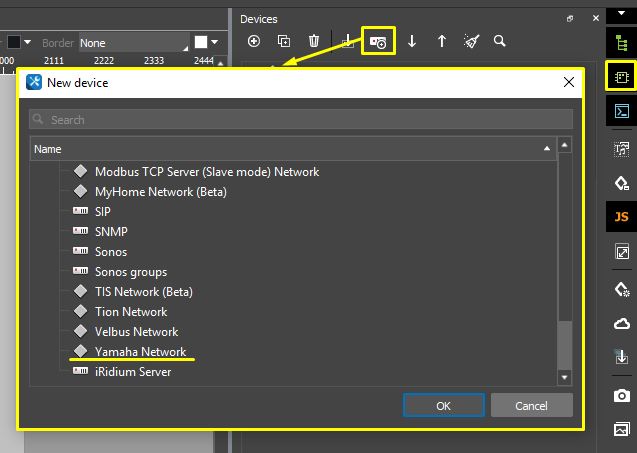Click the move down arrow icon
637x453 pixels.
coord(411,41)
